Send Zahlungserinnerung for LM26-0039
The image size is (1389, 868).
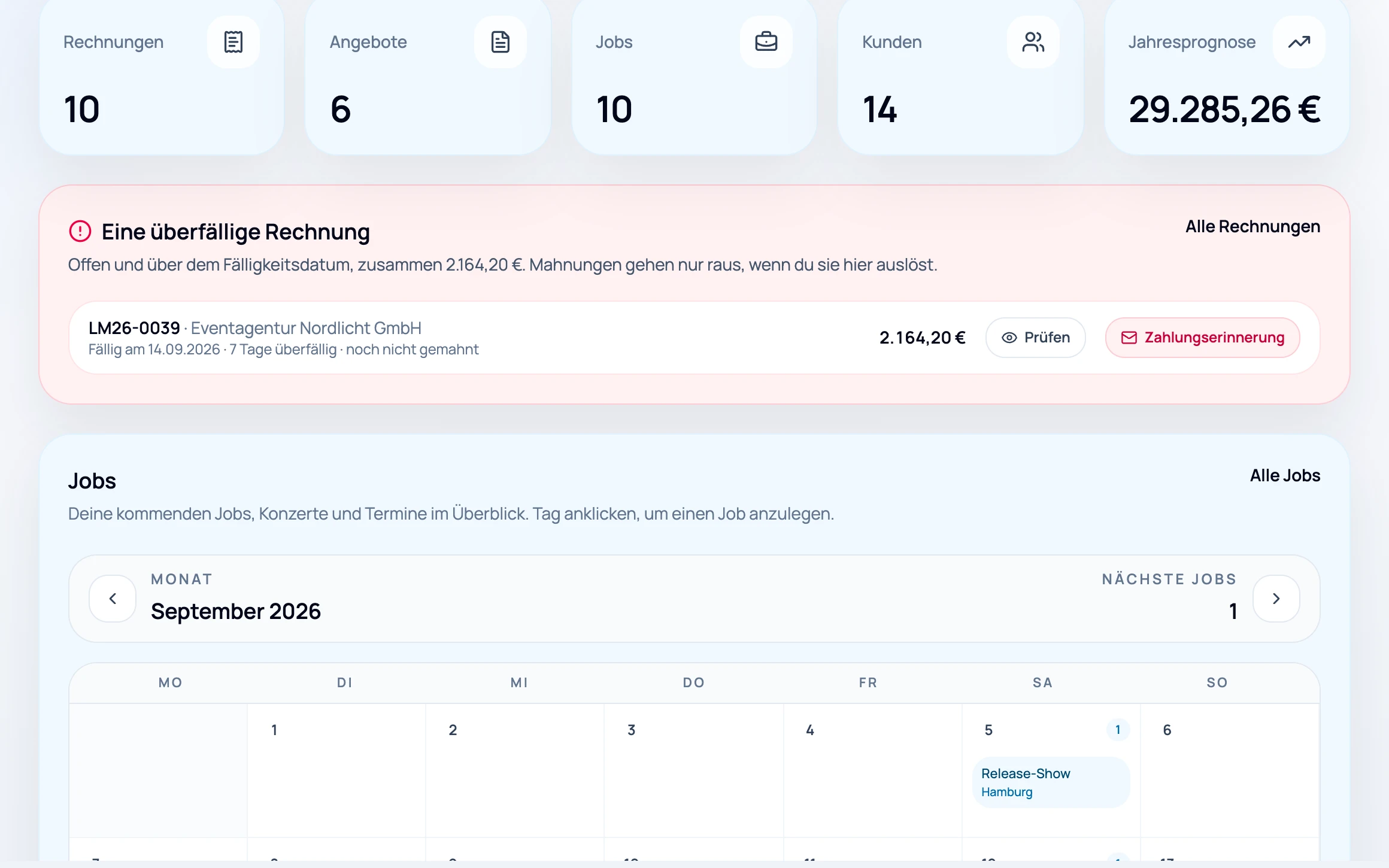pyautogui.click(x=1203, y=338)
